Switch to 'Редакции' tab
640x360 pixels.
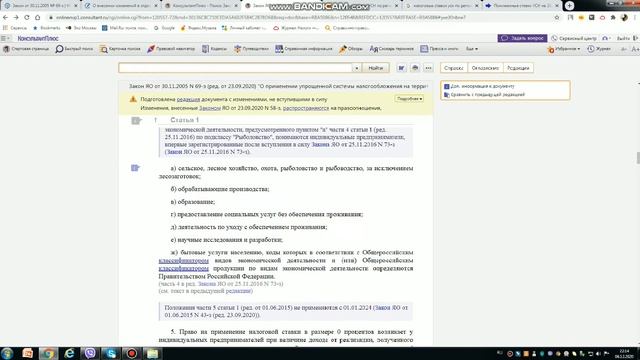(518, 68)
